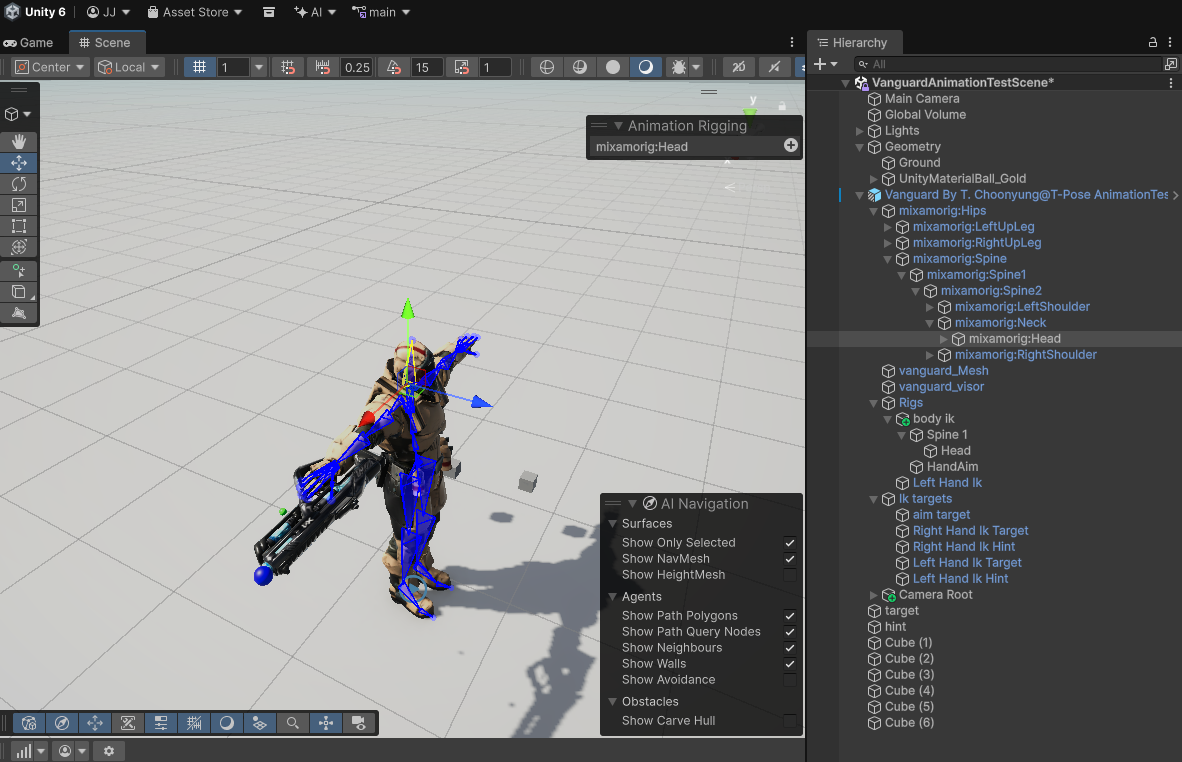This screenshot has width=1182, height=762.
Task: Toggle the crescent draw modes overlay button
Action: coord(226,723)
